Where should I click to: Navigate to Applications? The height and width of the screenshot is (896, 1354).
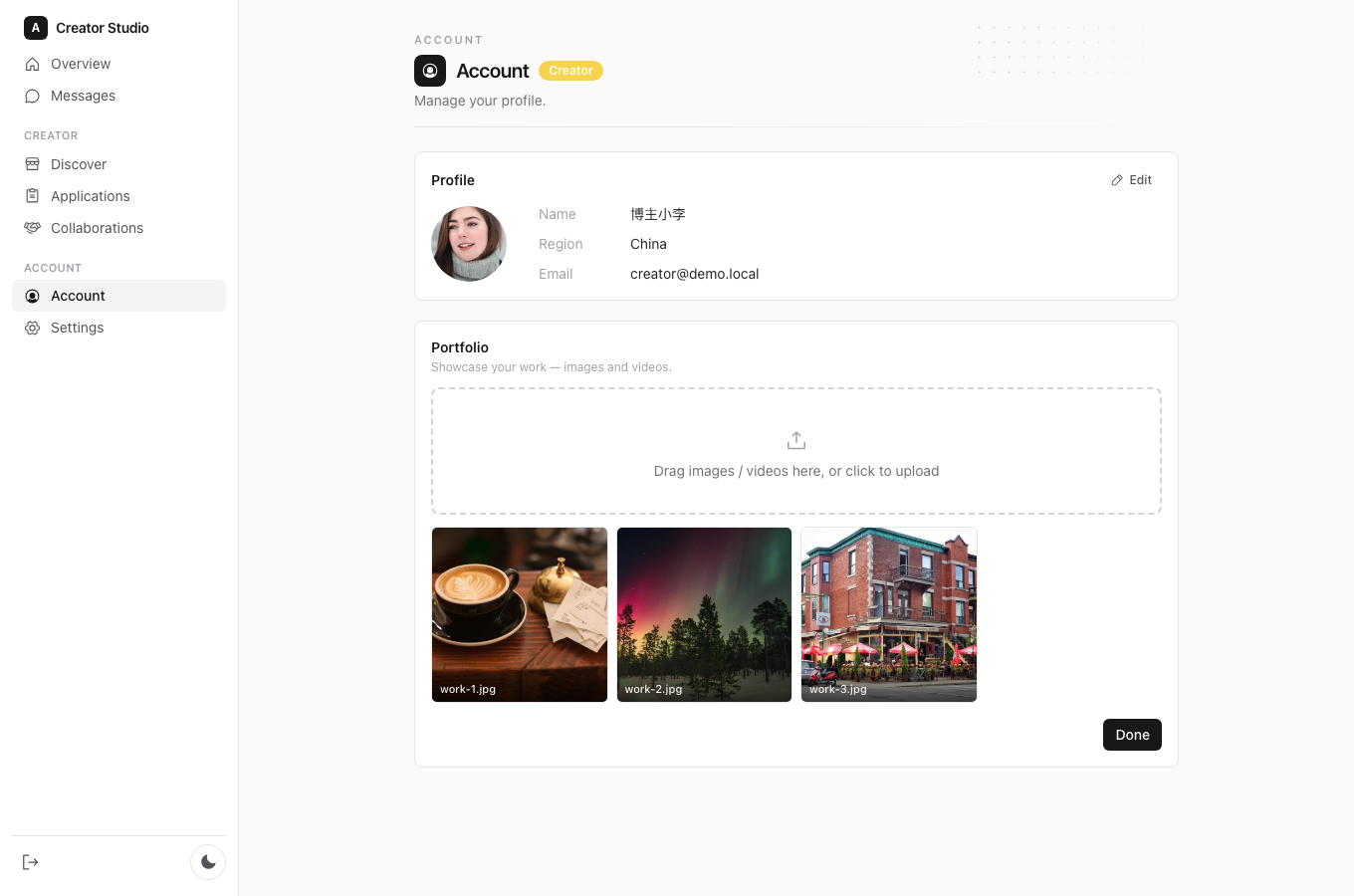(x=118, y=196)
